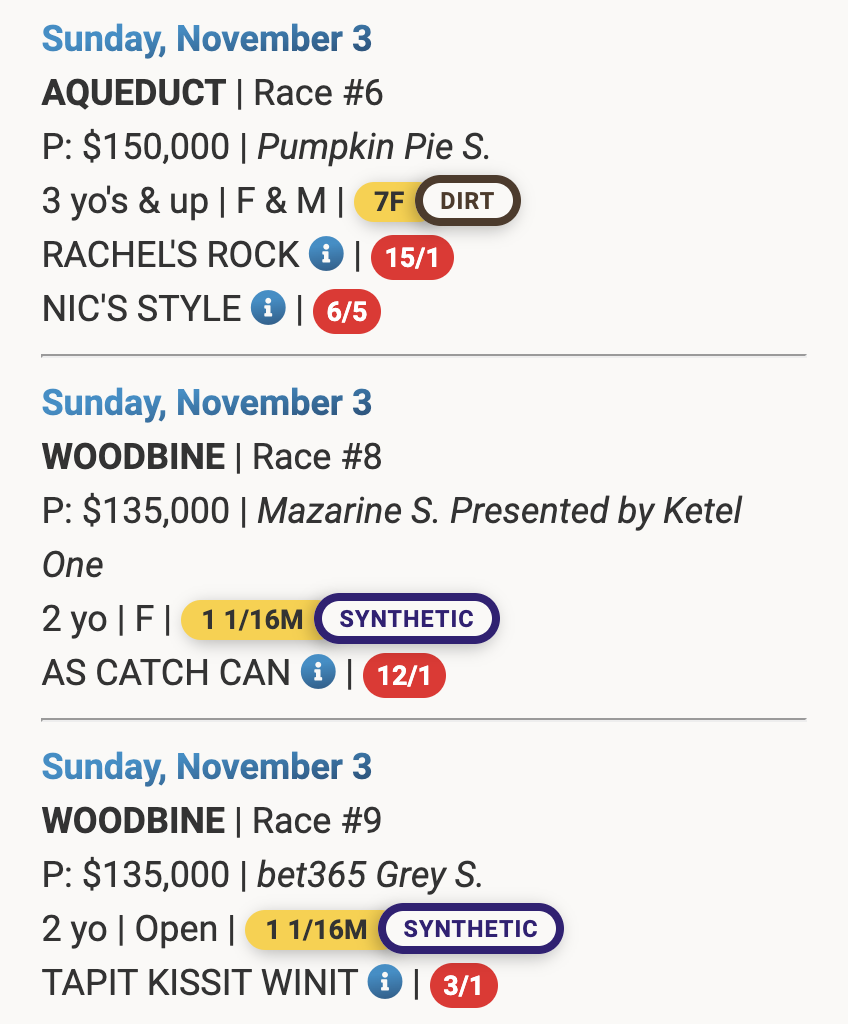
Task: Open TAPIT KISSIT WINIT info icon
Action: [385, 983]
